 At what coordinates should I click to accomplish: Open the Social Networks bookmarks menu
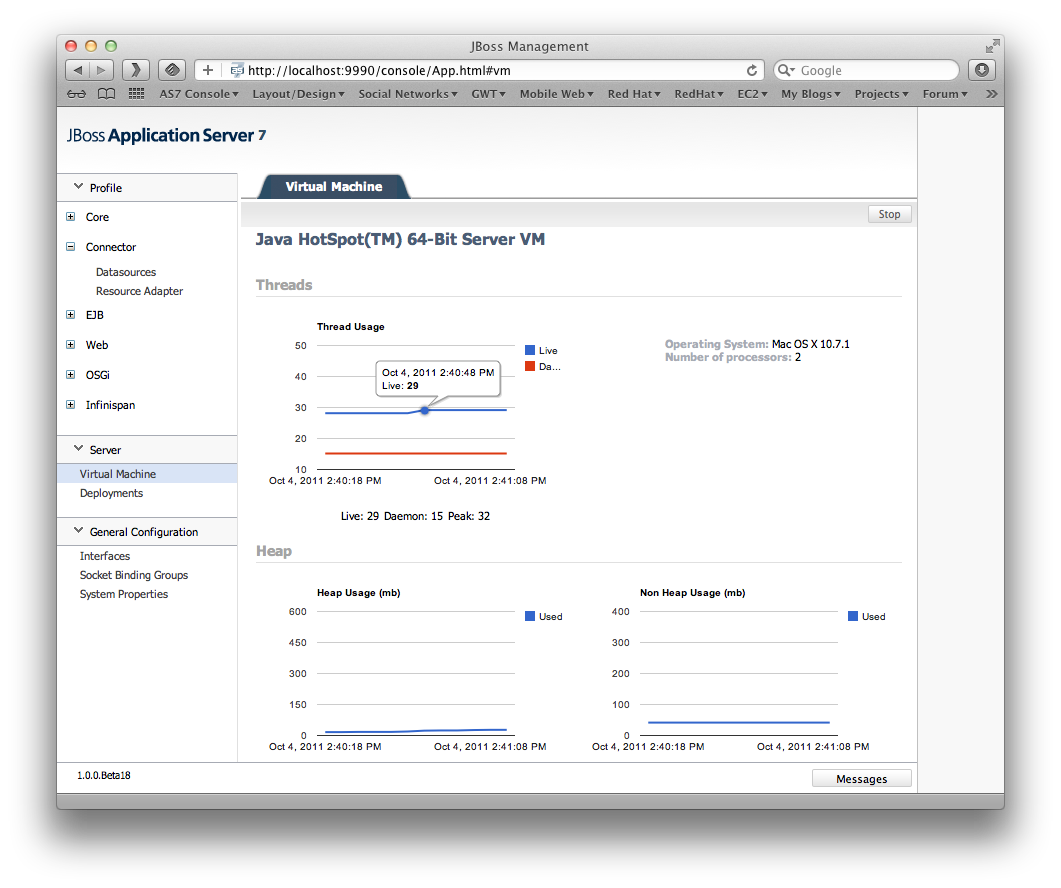pos(408,94)
